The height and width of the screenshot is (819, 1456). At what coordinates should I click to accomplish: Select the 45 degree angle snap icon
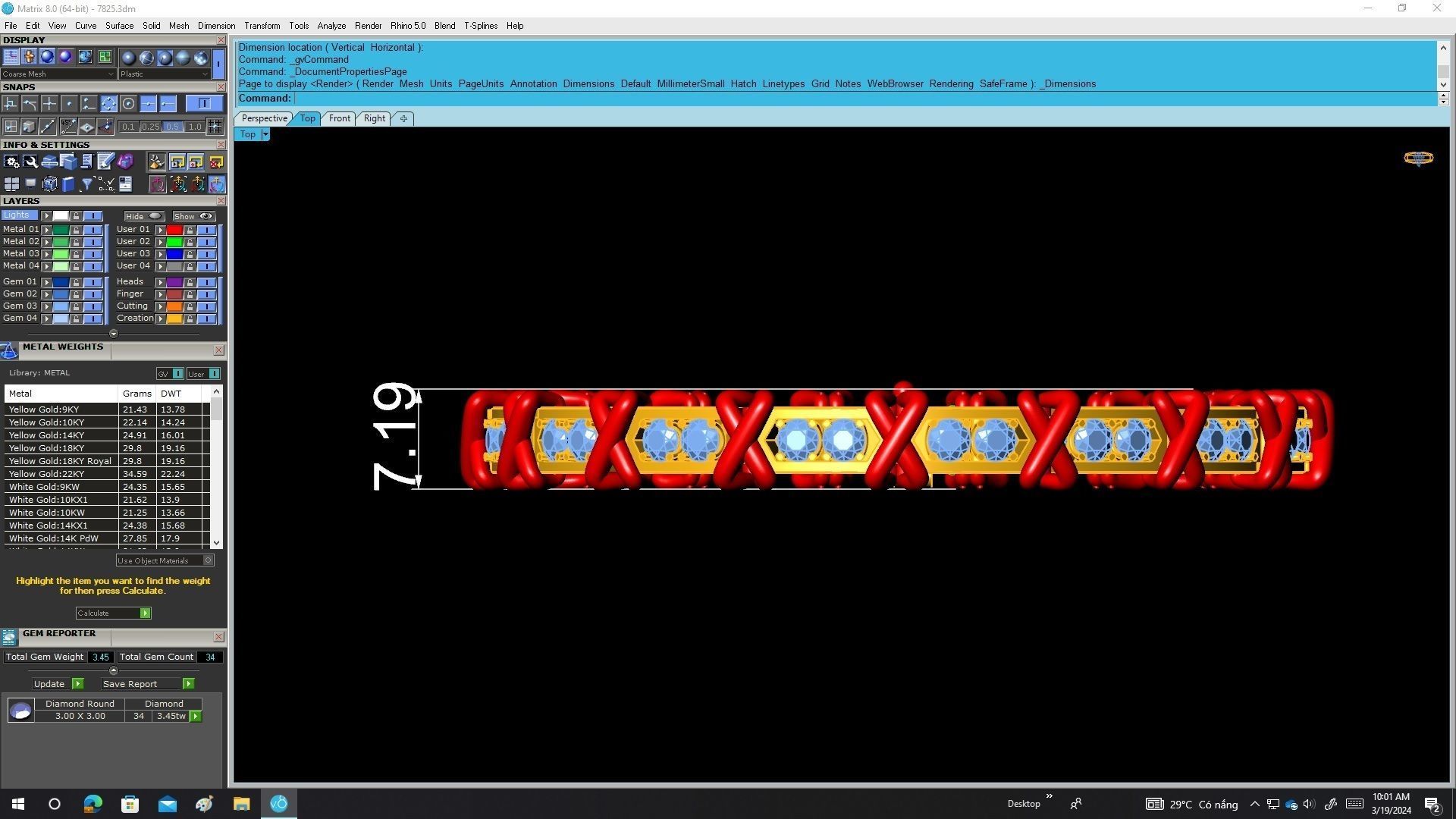[69, 126]
